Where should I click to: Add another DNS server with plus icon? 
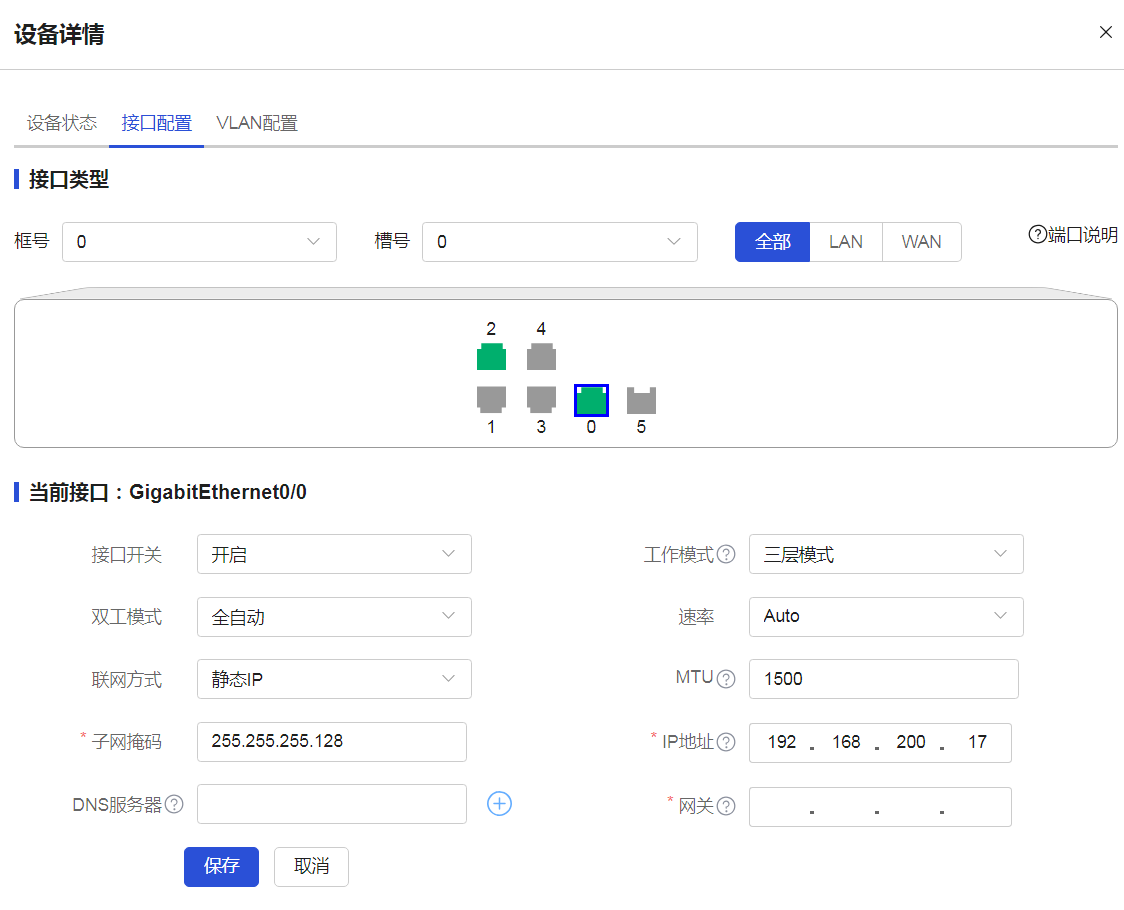[x=499, y=803]
